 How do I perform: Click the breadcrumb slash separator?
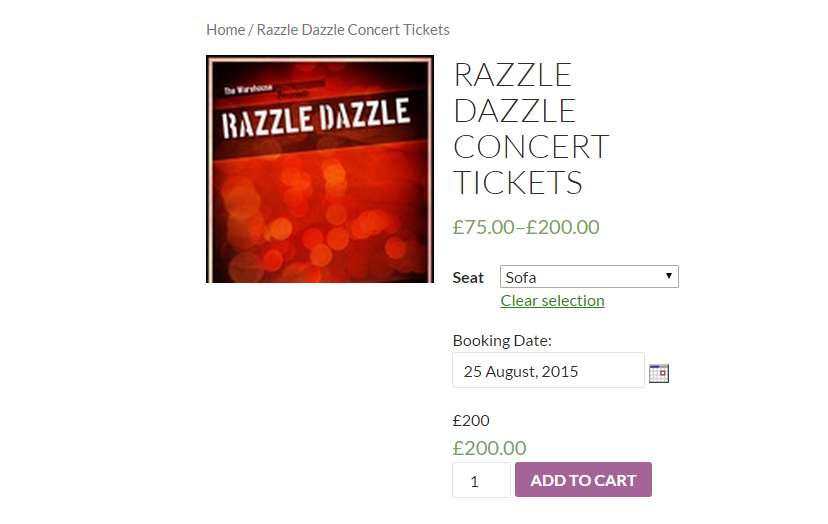(251, 30)
